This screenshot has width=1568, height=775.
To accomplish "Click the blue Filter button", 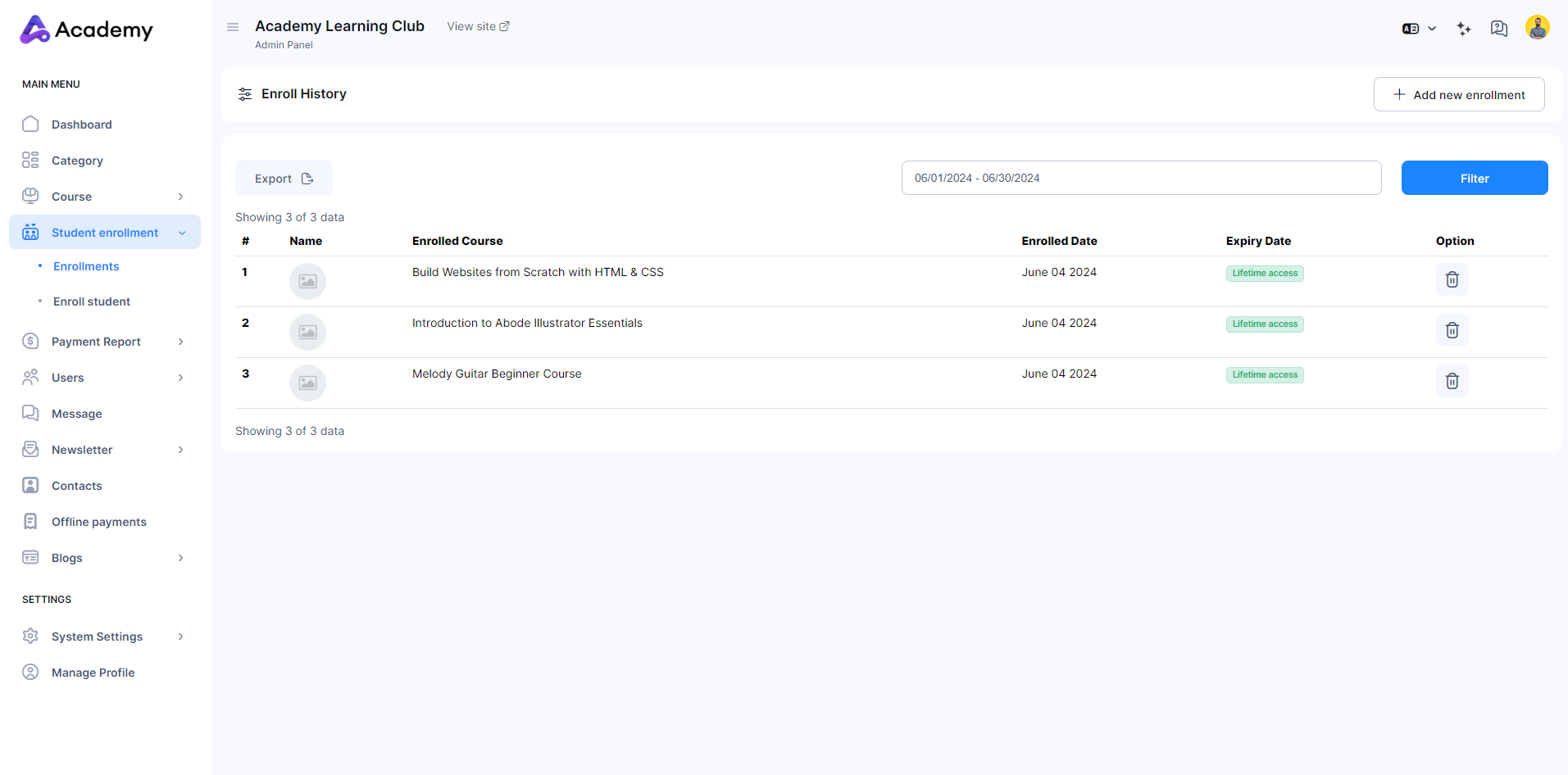I will pos(1474,178).
